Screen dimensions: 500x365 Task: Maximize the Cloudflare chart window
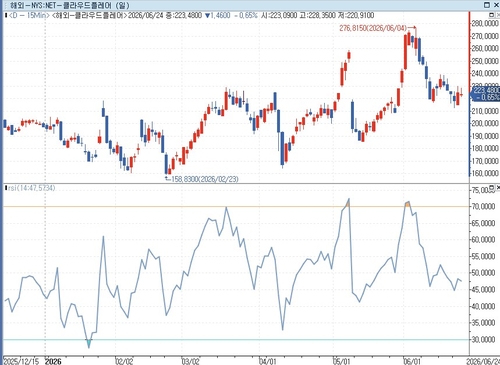[487, 5]
